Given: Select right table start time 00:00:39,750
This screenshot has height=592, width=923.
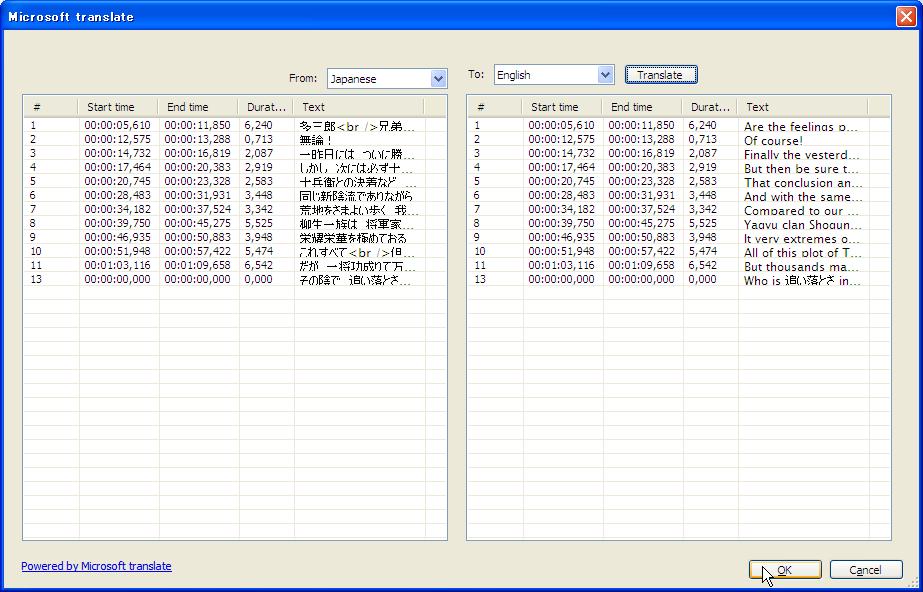Looking at the screenshot, I should tap(561, 224).
